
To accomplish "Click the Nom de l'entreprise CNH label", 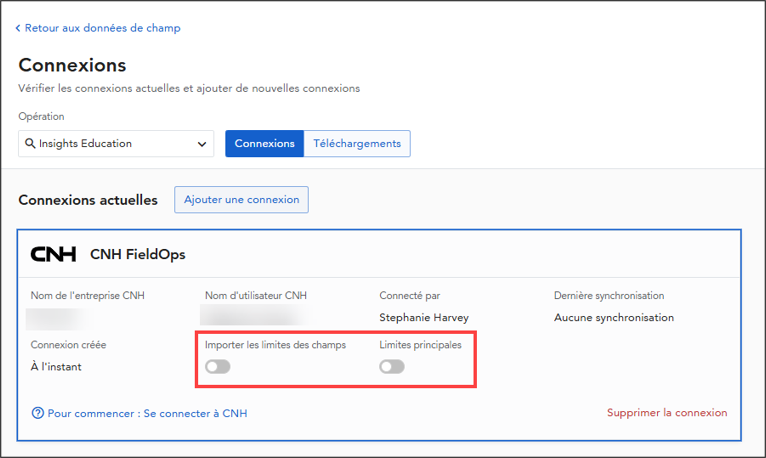I will point(87,295).
